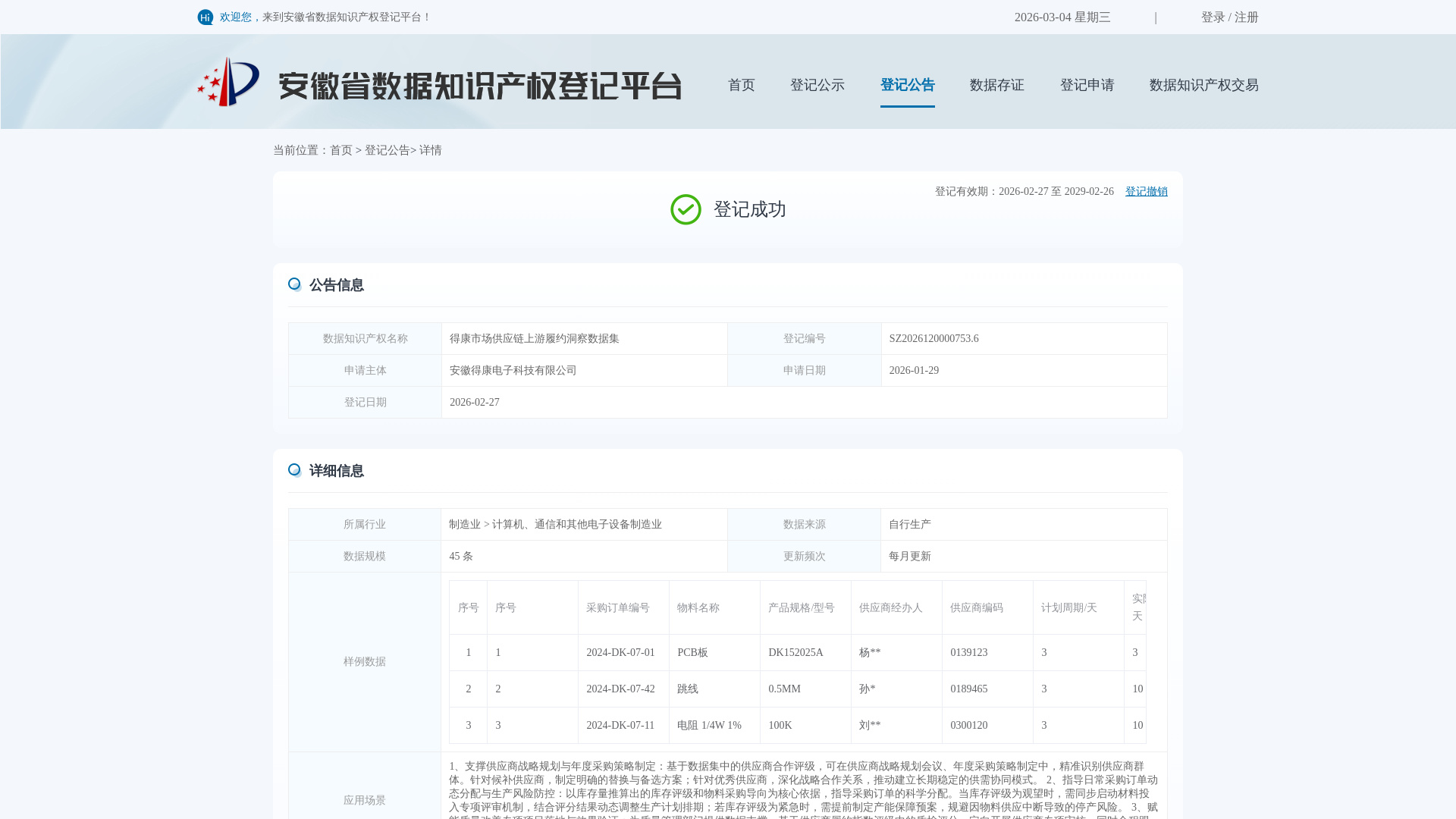Click the 供应商编码 column header

[x=977, y=608]
